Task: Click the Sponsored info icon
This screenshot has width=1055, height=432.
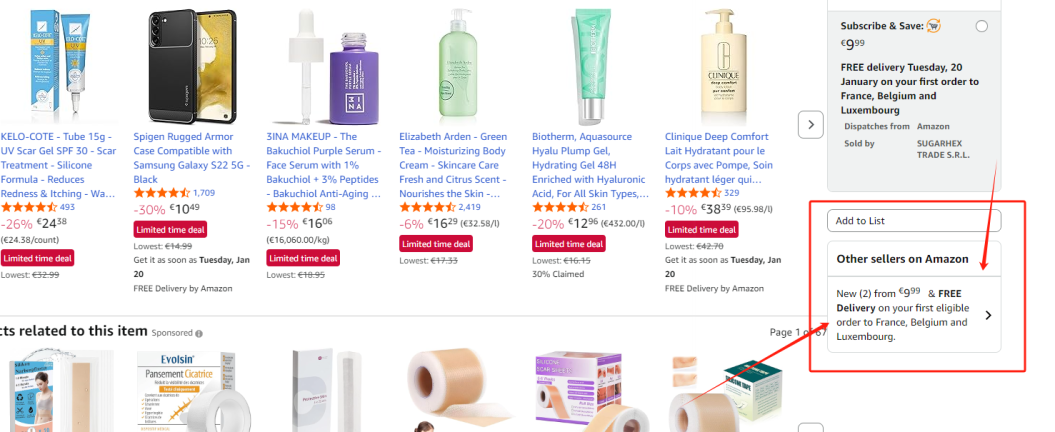Action: point(199,333)
